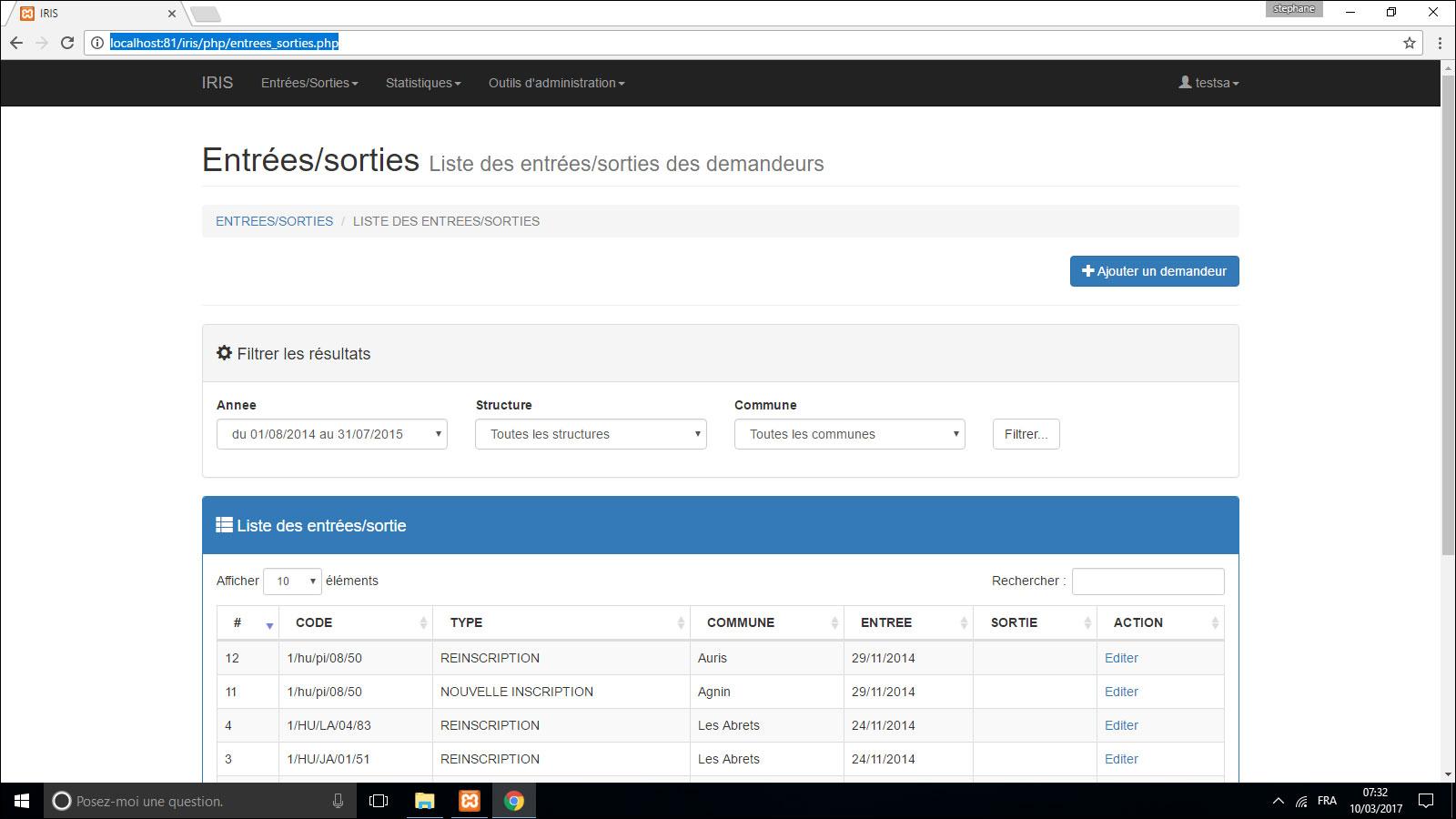
Task: Click into the Rechercher search field
Action: [1148, 581]
